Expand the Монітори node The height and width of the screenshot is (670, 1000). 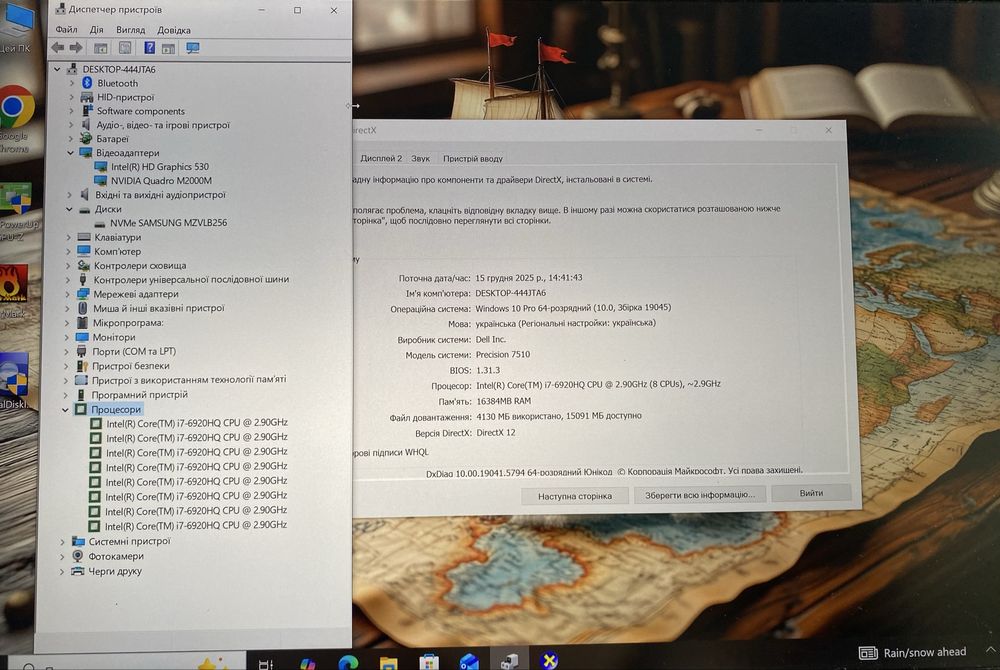click(67, 337)
